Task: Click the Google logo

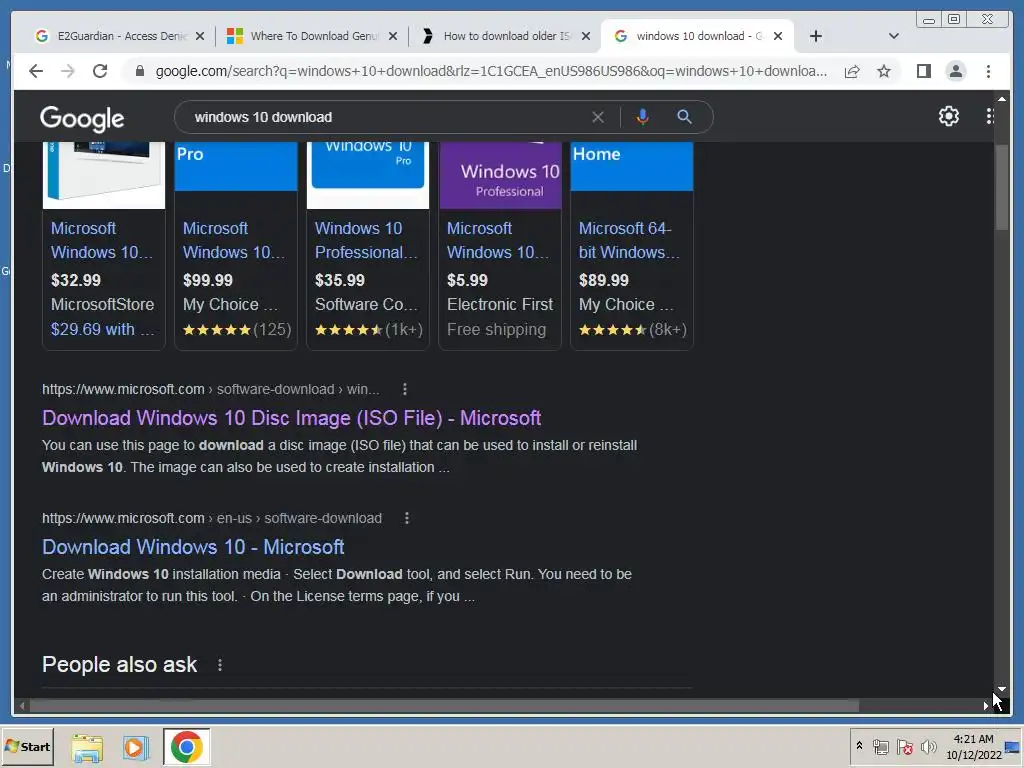Action: [x=82, y=119]
